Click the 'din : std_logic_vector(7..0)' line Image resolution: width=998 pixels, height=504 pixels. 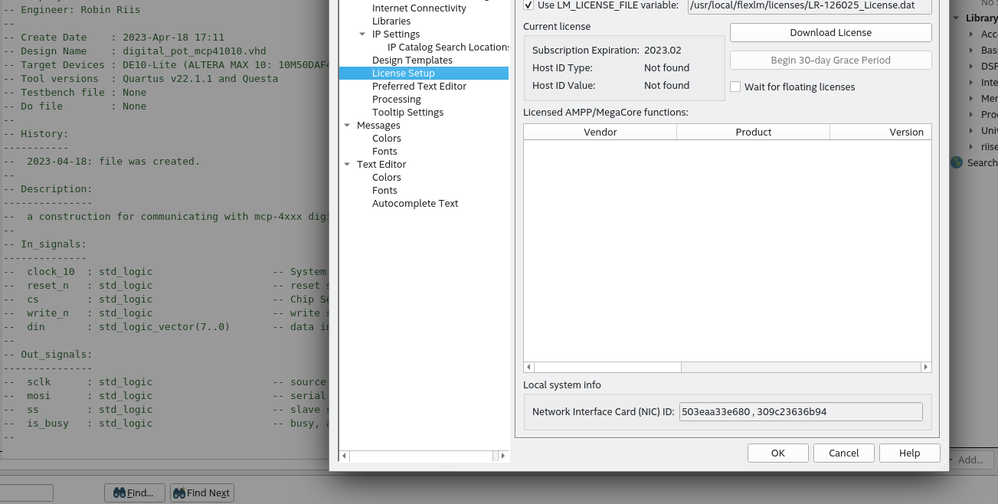pyautogui.click(x=116, y=326)
